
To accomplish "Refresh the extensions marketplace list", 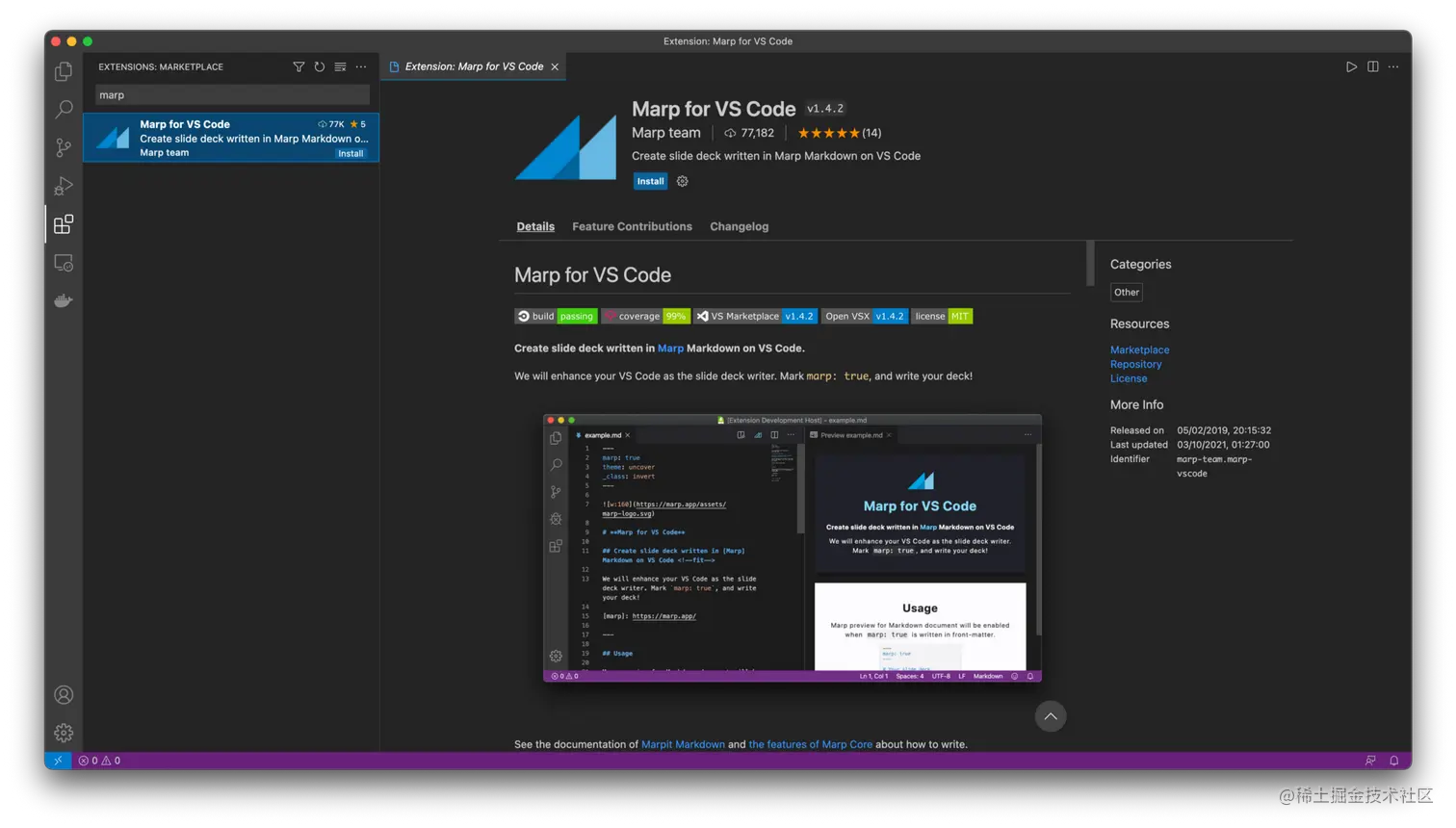I will (320, 66).
